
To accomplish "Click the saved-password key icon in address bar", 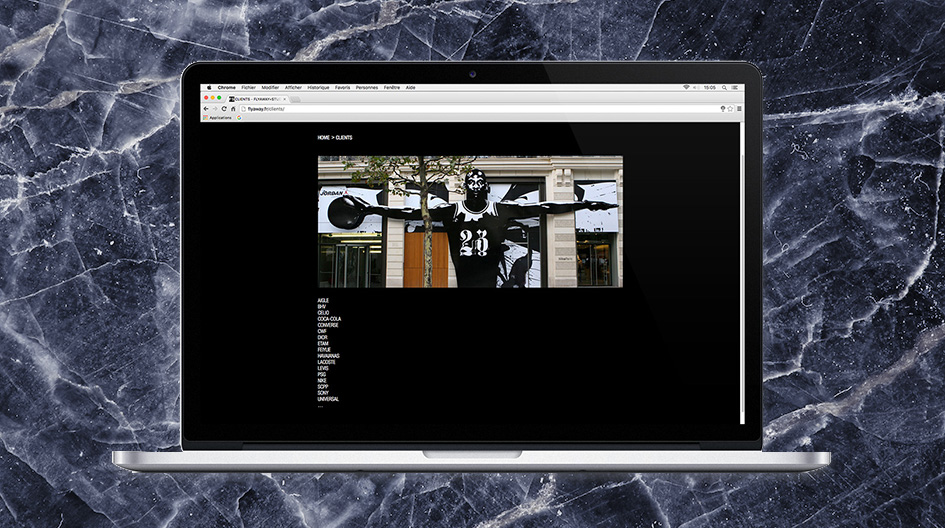I will [723, 109].
